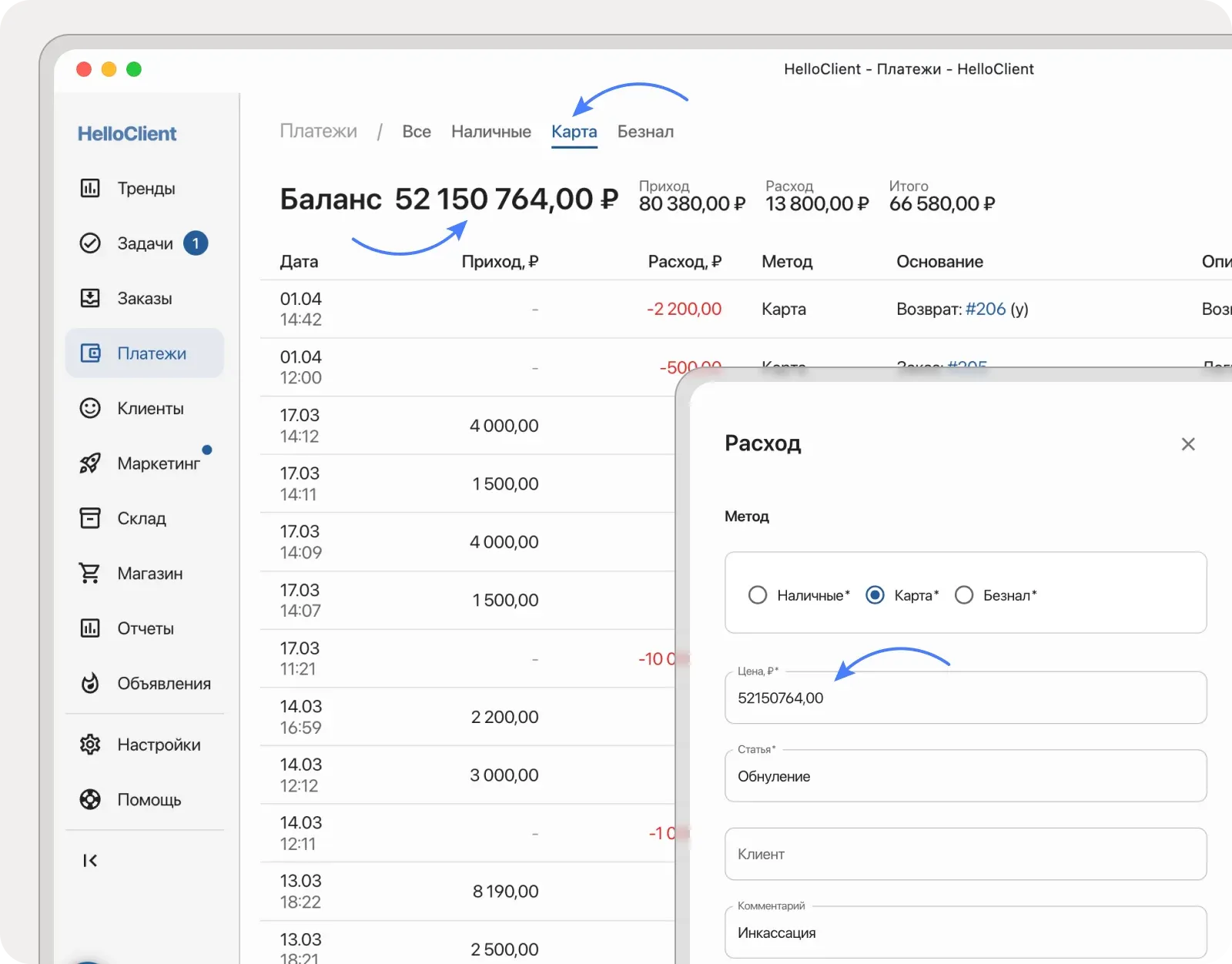
Task: Switch to the Безнал payments tab
Action: tap(645, 132)
